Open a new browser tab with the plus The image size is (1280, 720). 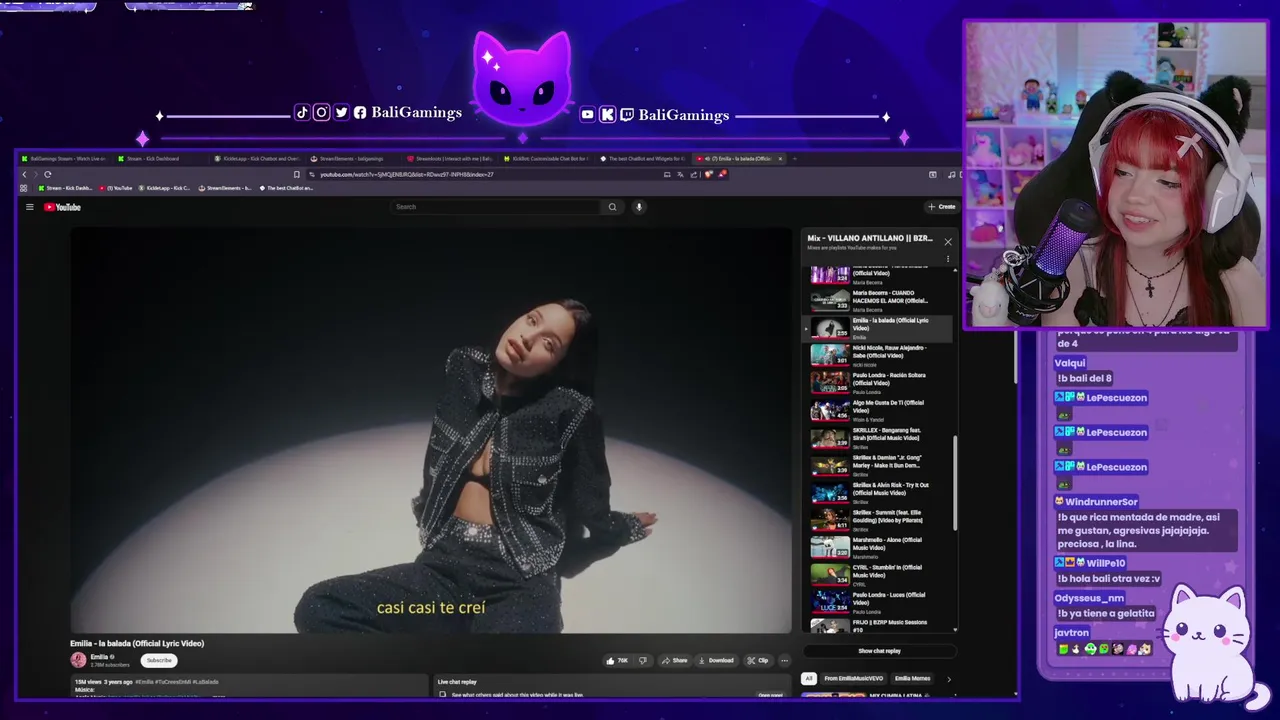(795, 158)
